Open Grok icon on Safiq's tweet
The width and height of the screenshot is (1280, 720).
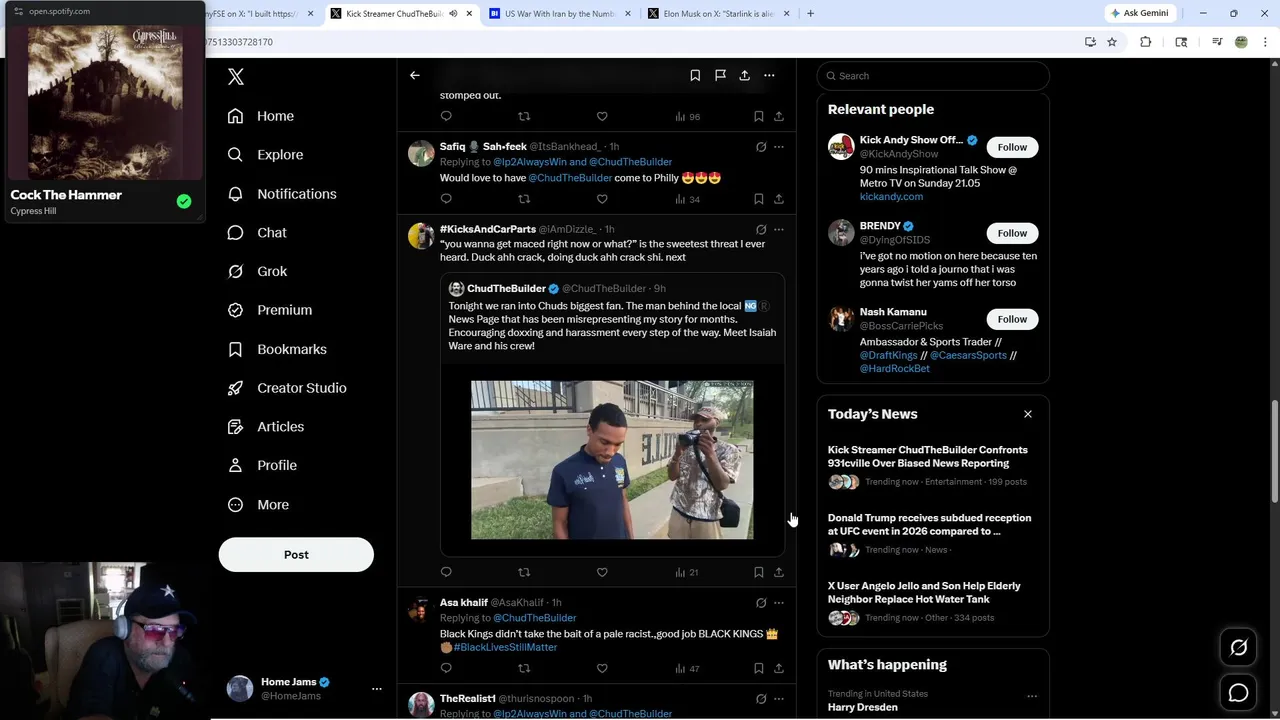[761, 147]
